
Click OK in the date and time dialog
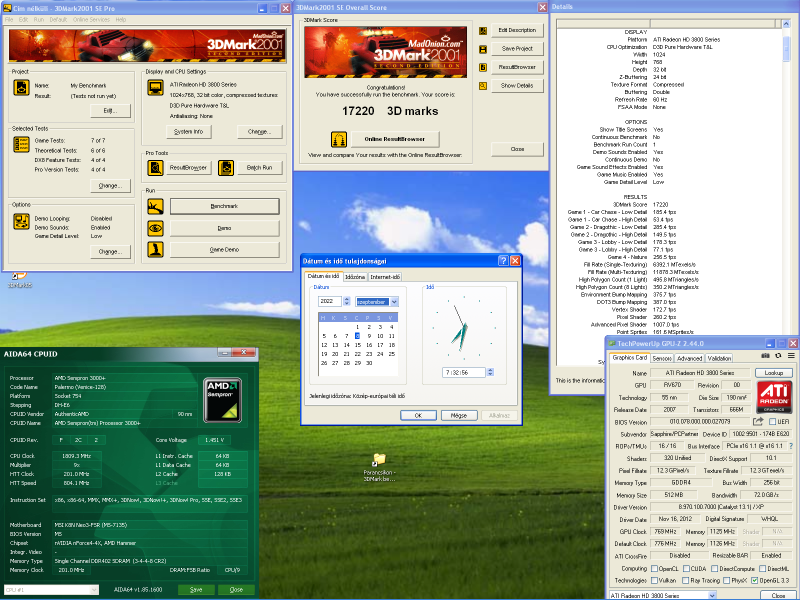[x=418, y=415]
